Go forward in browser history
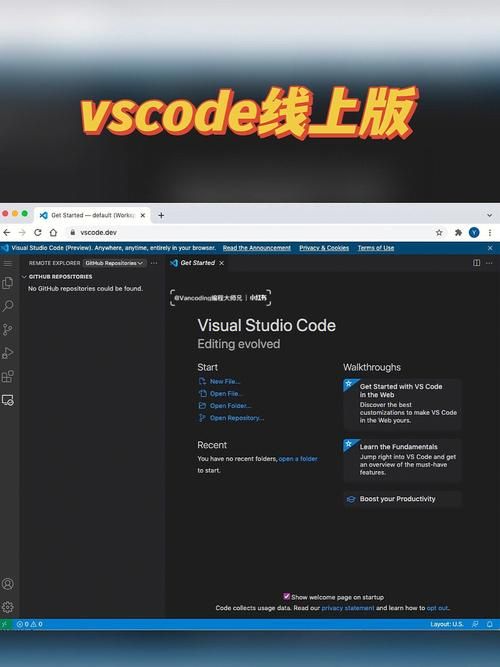Screen dimensions: 500x667 pyautogui.click(x=22, y=232)
